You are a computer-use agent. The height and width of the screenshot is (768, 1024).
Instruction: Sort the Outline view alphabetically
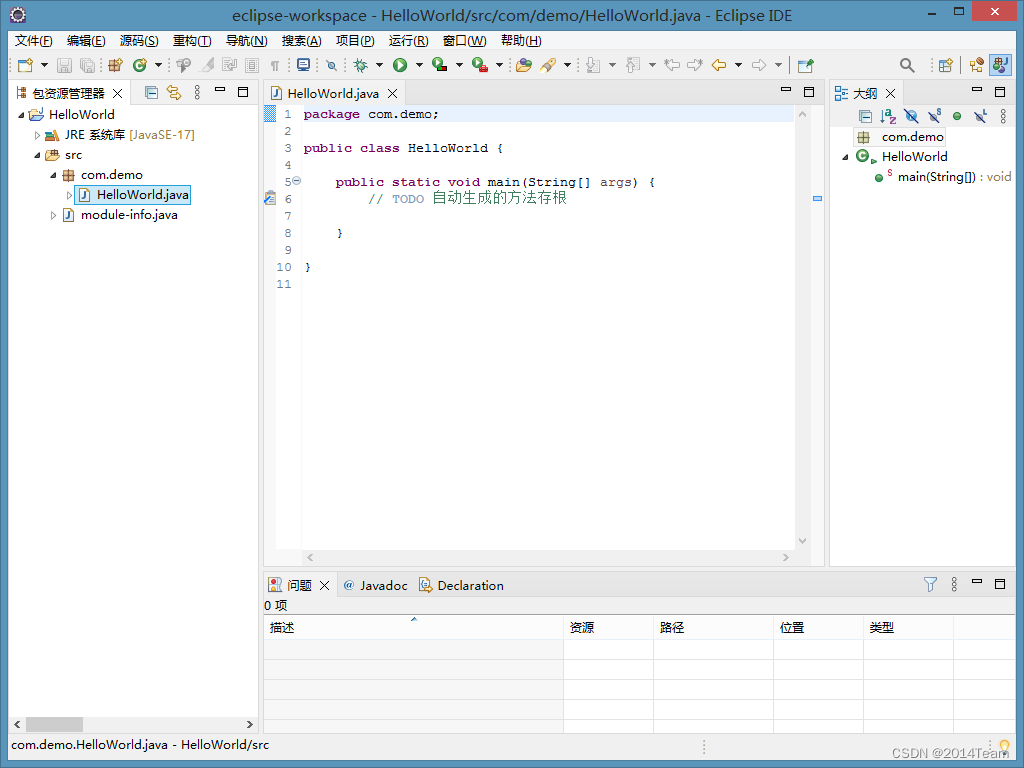tap(888, 117)
